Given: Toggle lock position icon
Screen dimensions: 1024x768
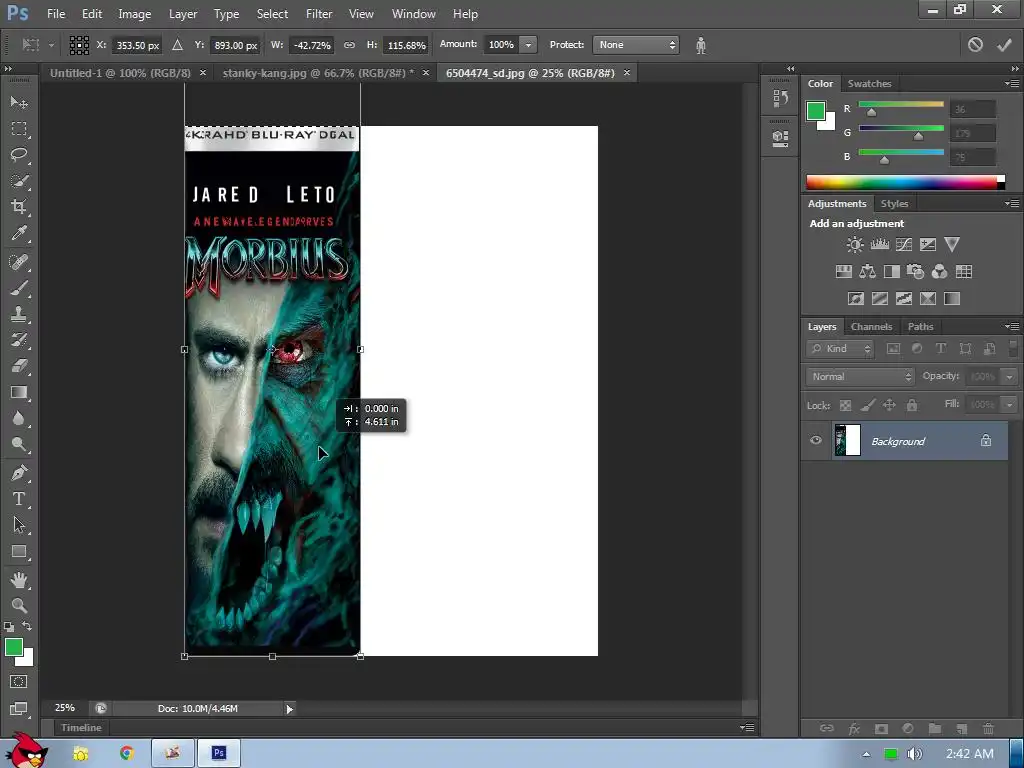Looking at the screenshot, I should [889, 406].
